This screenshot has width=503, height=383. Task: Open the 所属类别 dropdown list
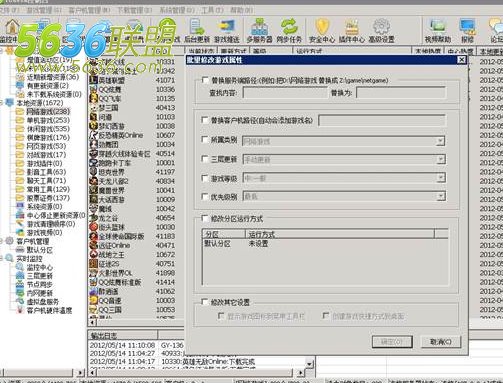click(440, 141)
